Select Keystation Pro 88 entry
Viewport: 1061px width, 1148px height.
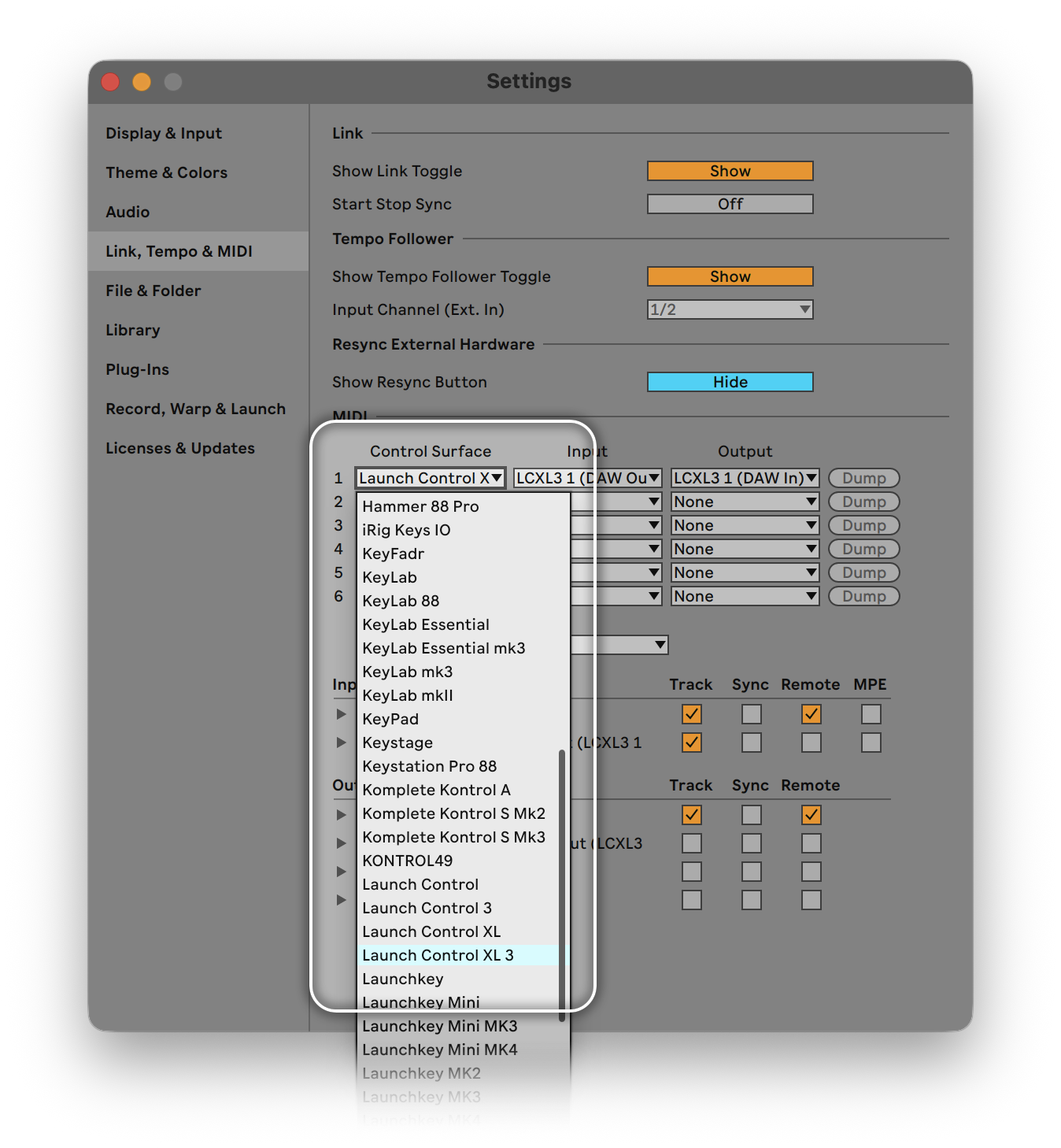(x=460, y=766)
